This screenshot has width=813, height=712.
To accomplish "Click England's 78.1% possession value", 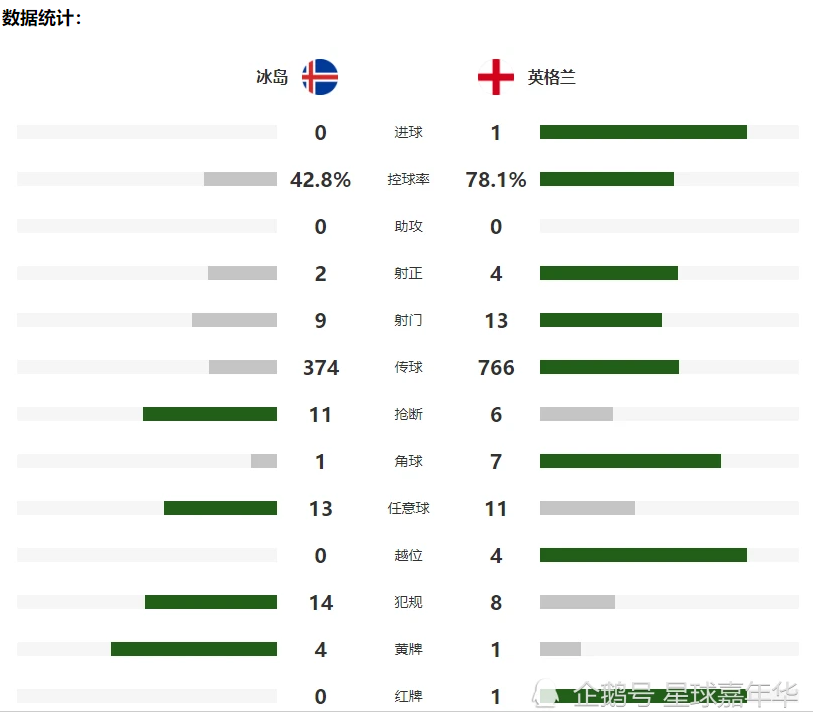I will click(496, 180).
